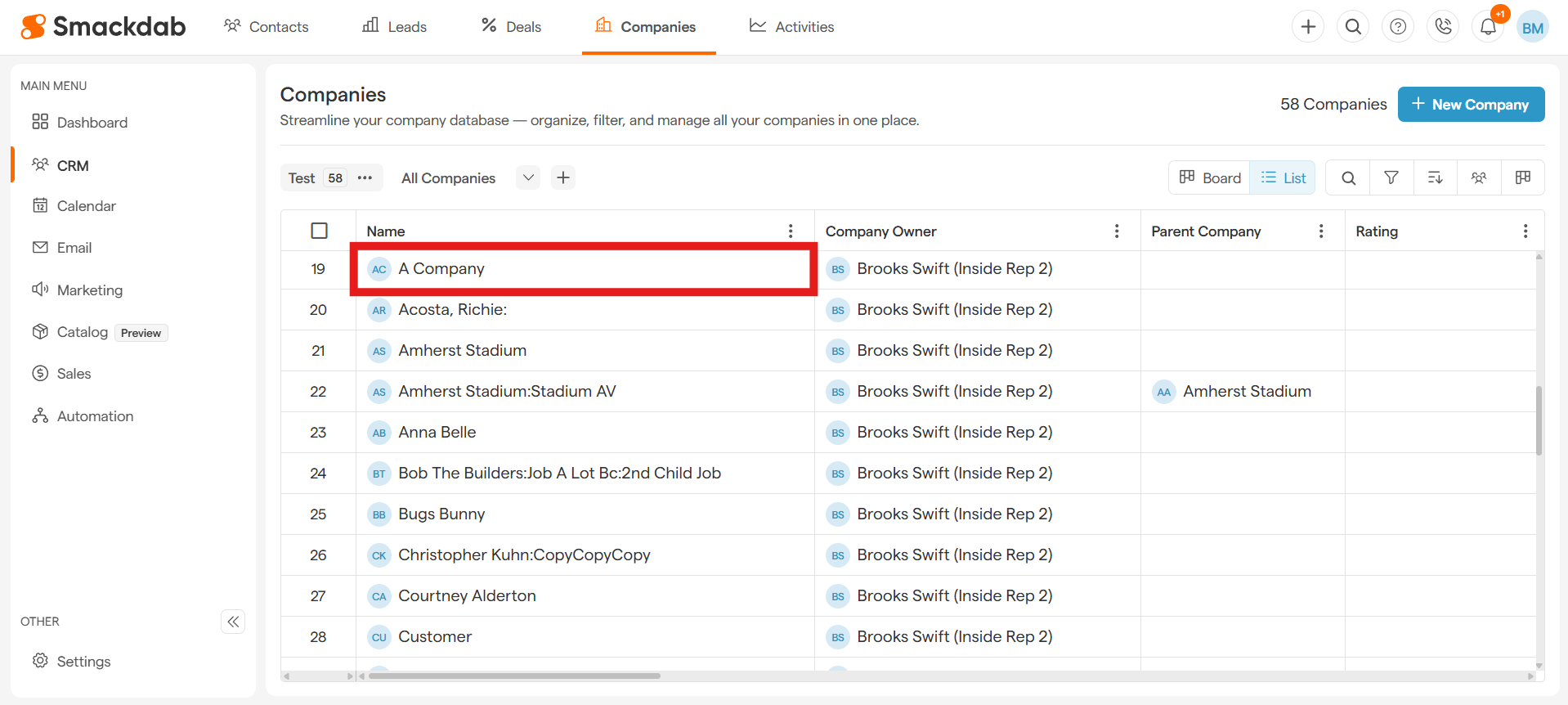1568x705 pixels.
Task: Open the column layout icon
Action: click(1522, 177)
